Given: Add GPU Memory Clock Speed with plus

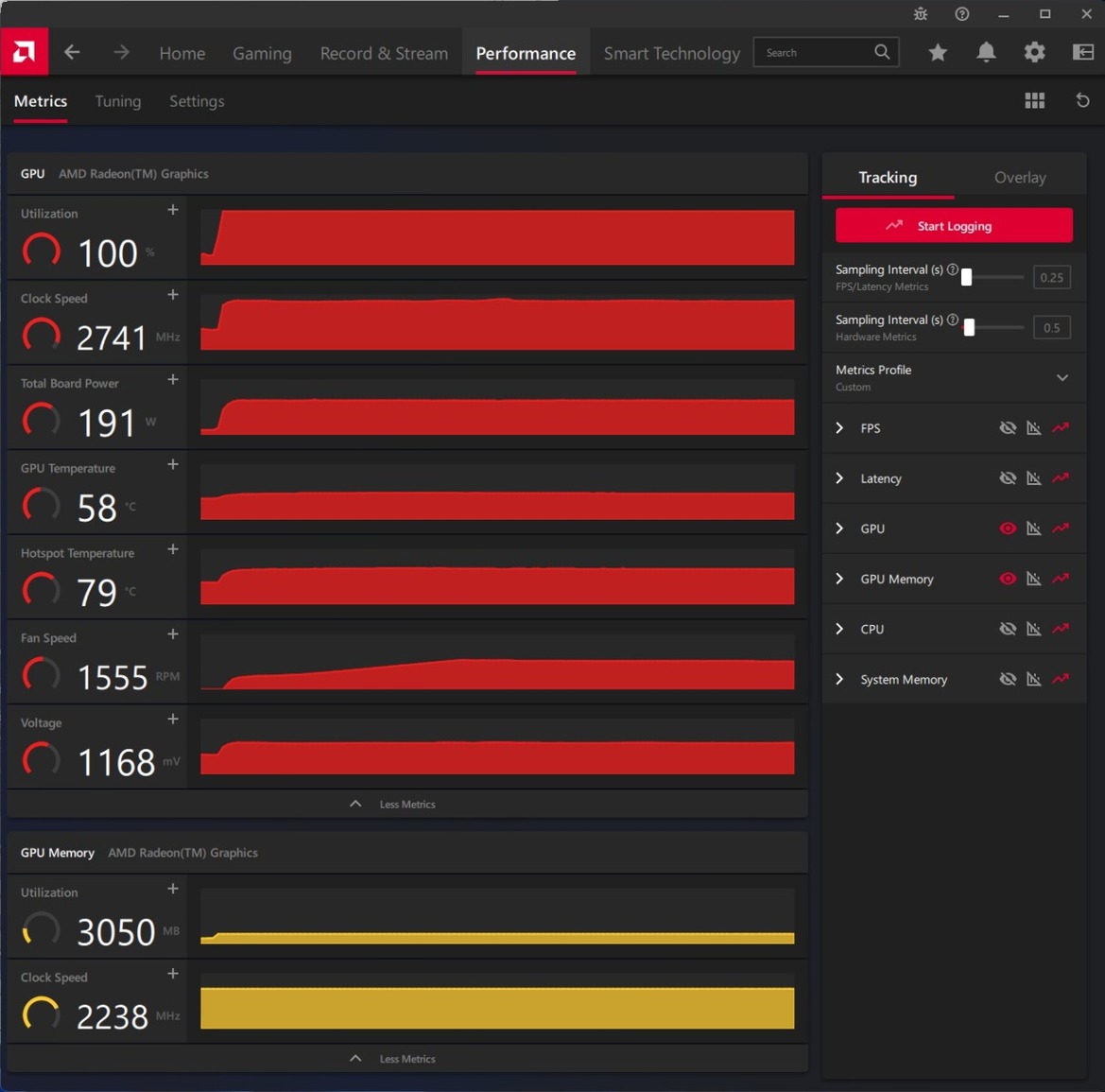Looking at the screenshot, I should coord(173,974).
